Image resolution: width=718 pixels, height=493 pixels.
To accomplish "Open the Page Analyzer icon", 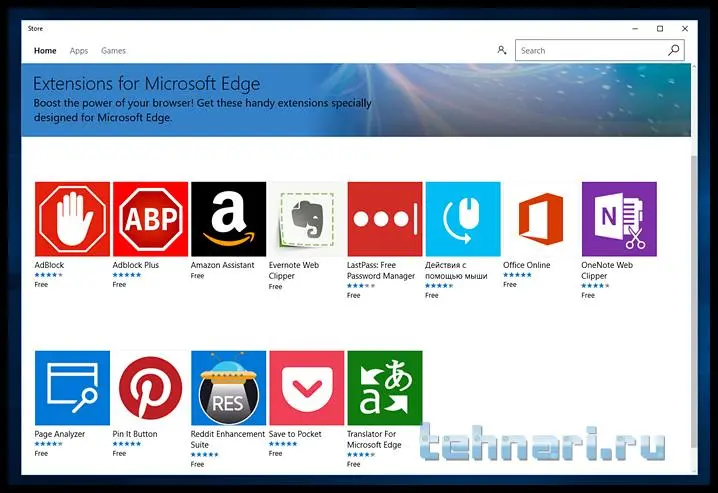I will (72, 388).
